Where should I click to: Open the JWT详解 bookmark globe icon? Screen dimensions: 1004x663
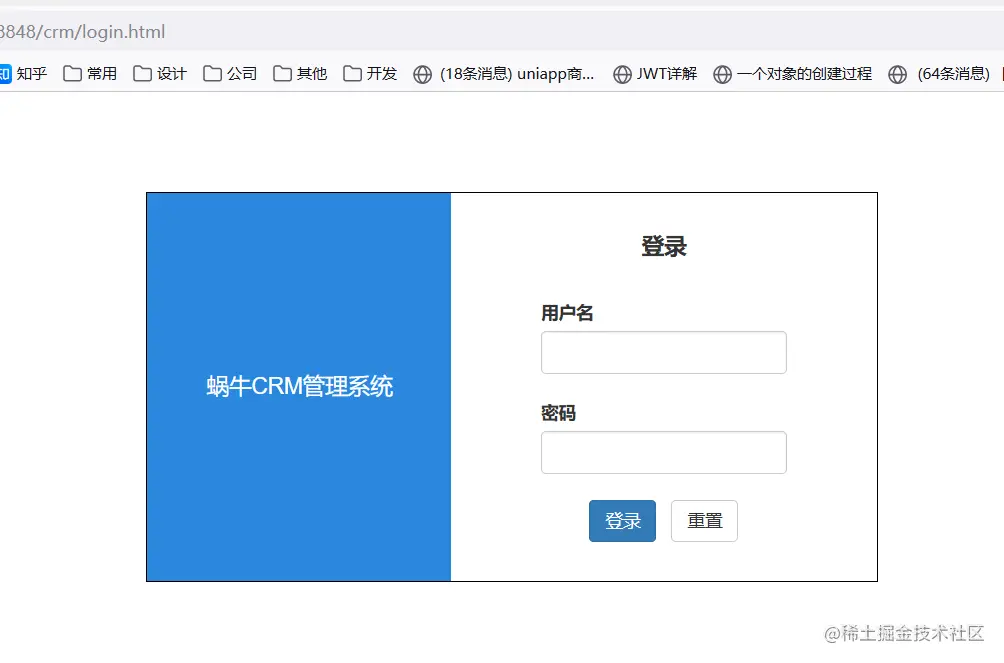(x=623, y=73)
